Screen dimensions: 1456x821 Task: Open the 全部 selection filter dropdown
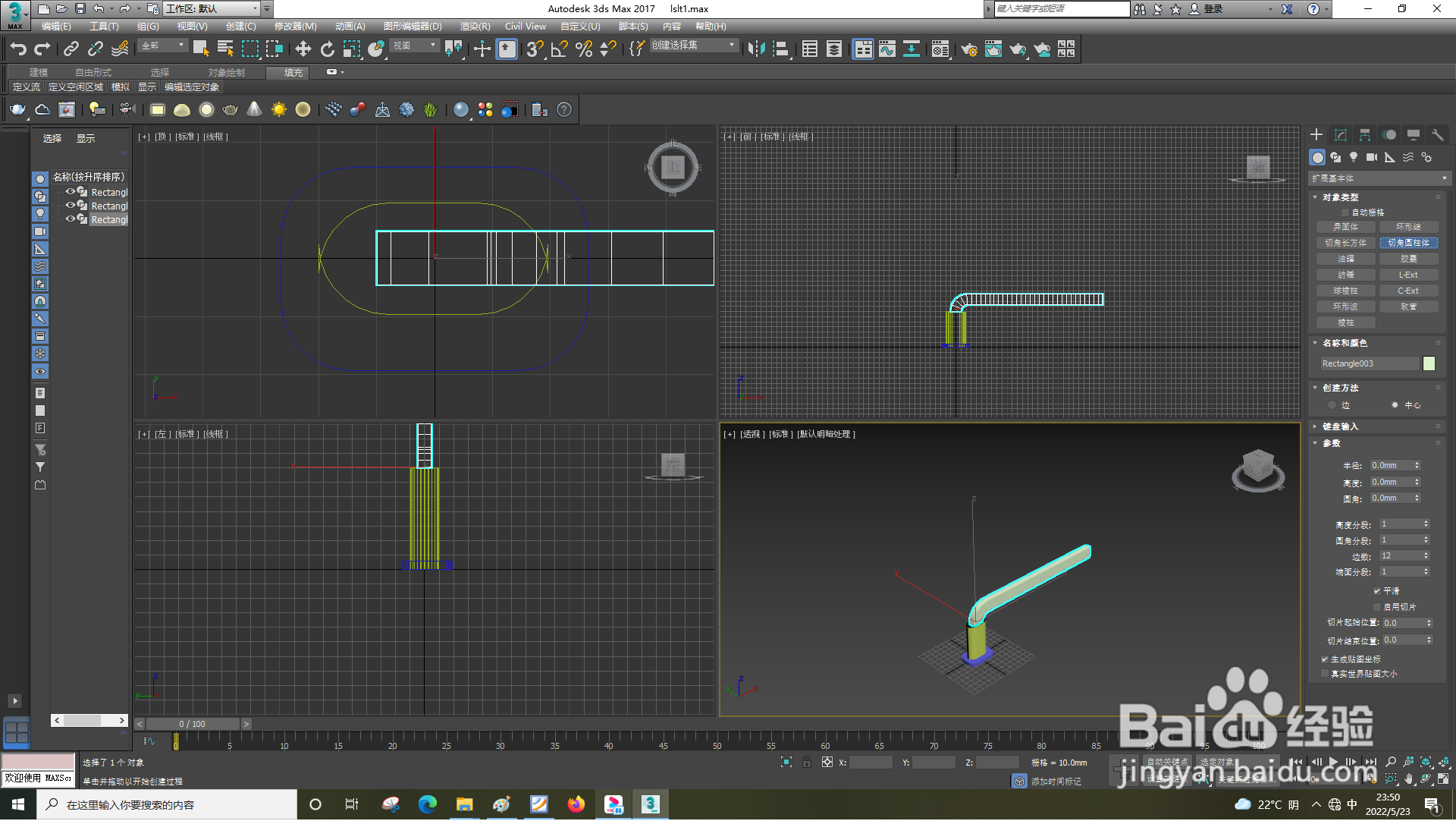[163, 46]
